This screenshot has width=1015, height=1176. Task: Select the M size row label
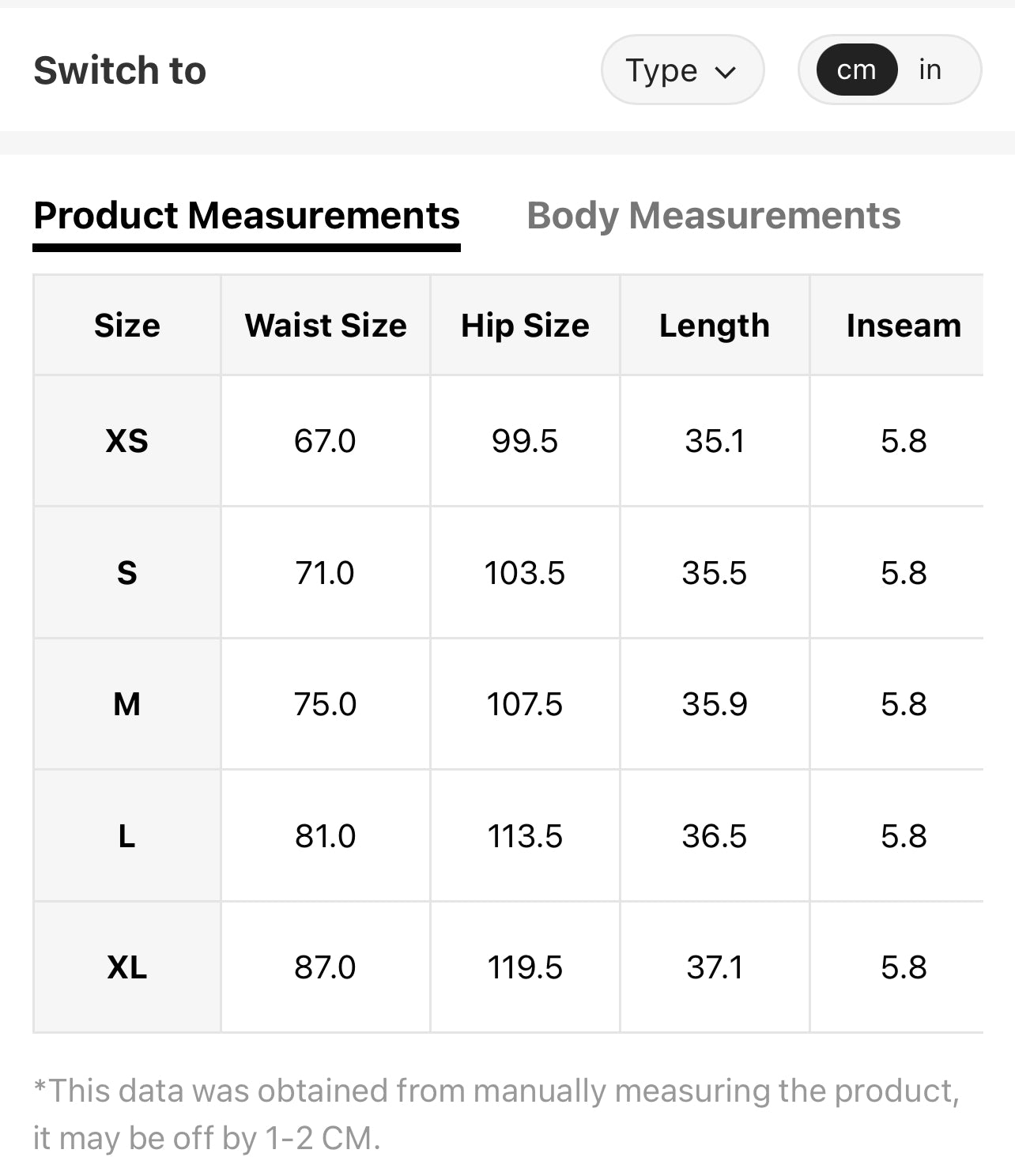click(x=127, y=704)
